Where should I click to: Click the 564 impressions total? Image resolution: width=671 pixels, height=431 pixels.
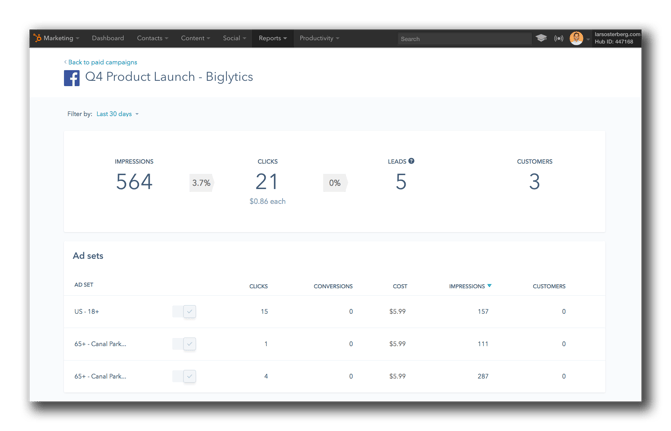pos(134,182)
